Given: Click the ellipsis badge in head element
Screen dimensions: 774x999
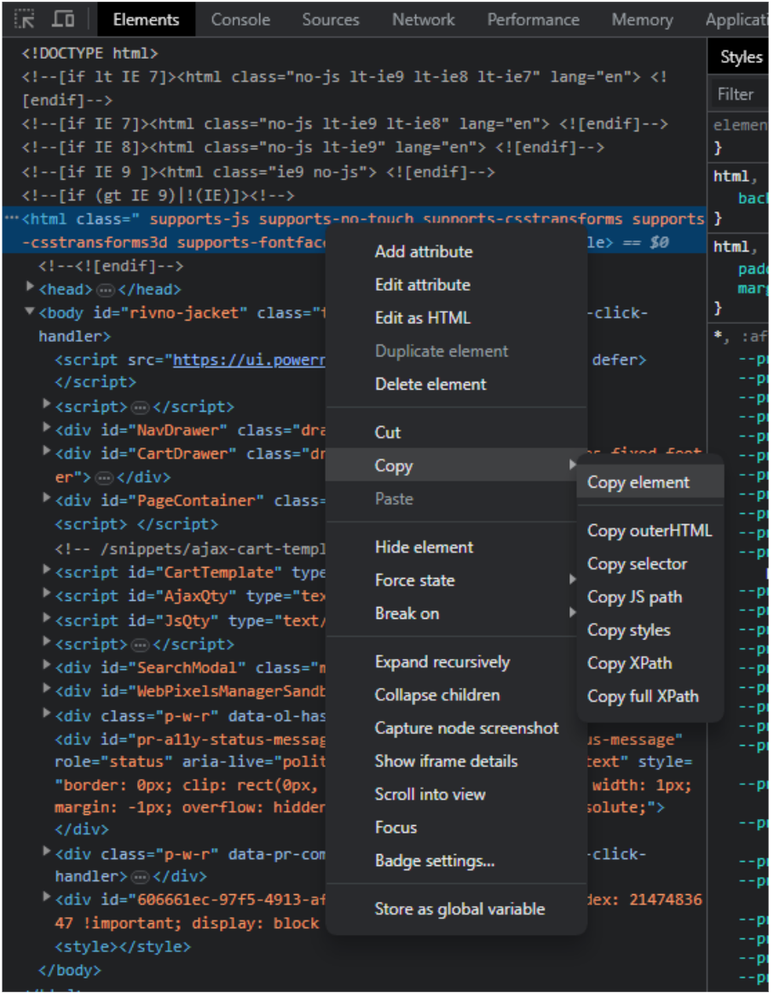Looking at the screenshot, I should click(x=105, y=291).
